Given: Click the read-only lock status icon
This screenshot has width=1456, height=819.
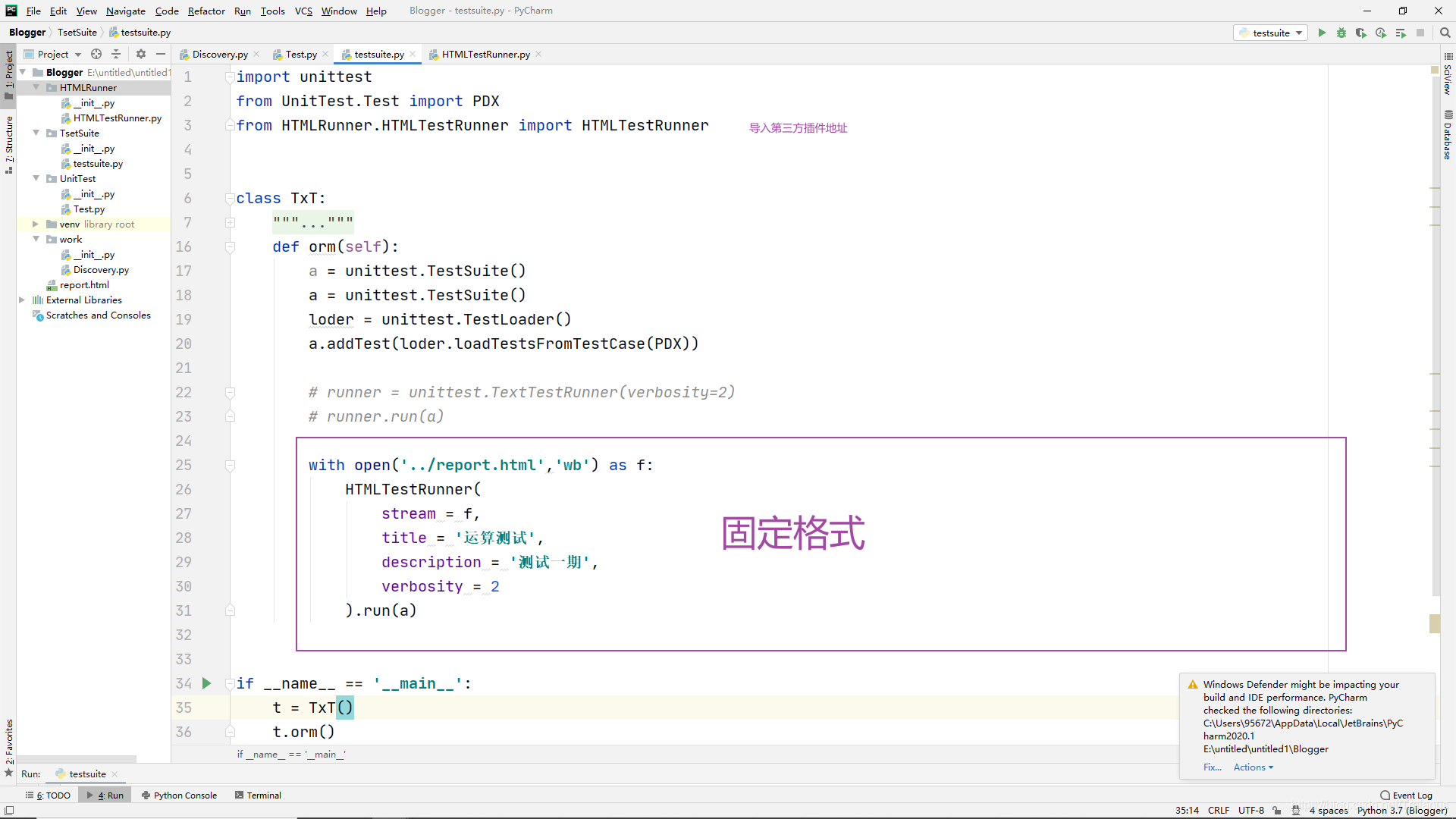Looking at the screenshot, I should coord(1277,811).
